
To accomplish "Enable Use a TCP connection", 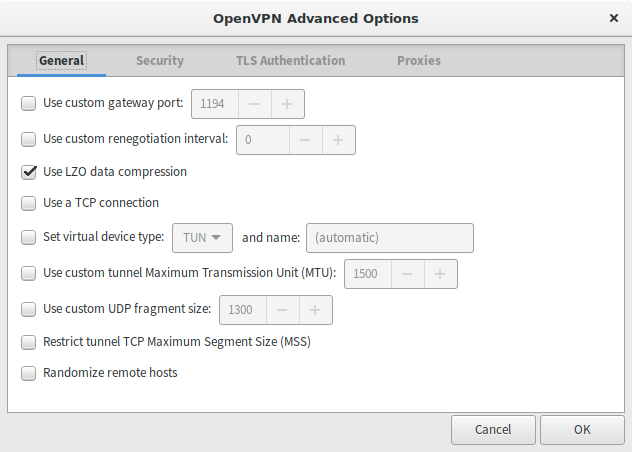I will (29, 203).
